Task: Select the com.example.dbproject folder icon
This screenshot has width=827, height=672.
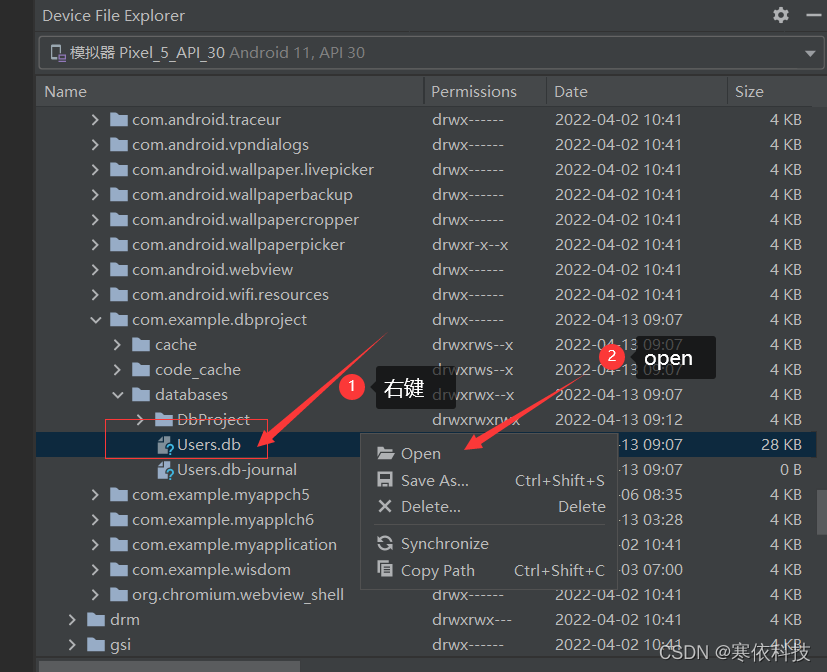Action: [119, 320]
